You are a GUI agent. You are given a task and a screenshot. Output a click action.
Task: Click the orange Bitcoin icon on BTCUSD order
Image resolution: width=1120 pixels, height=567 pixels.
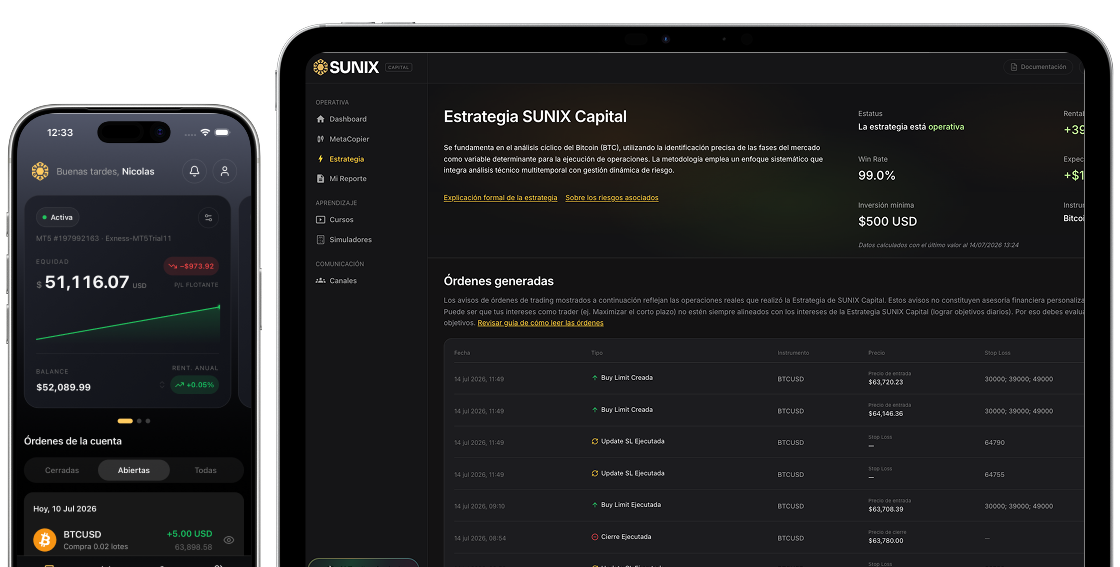click(45, 540)
